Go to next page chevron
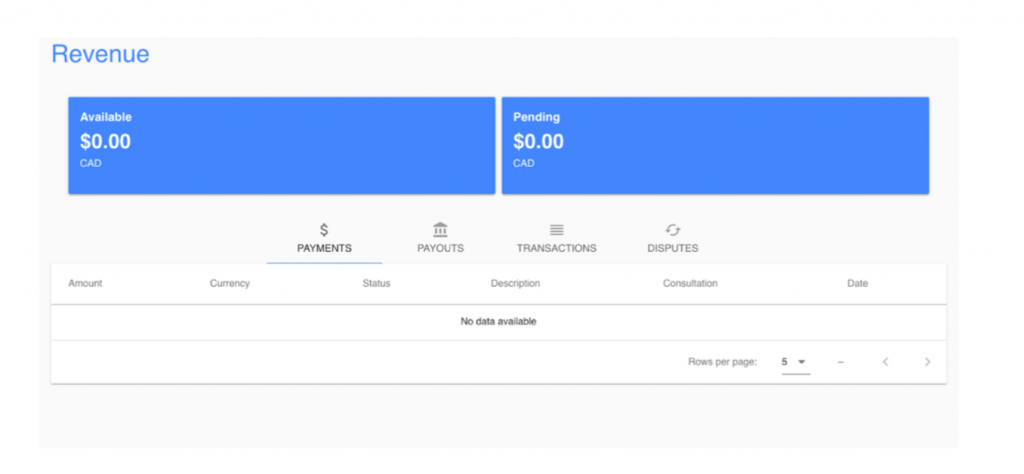Viewport: 1024px width, 474px height. (x=927, y=362)
